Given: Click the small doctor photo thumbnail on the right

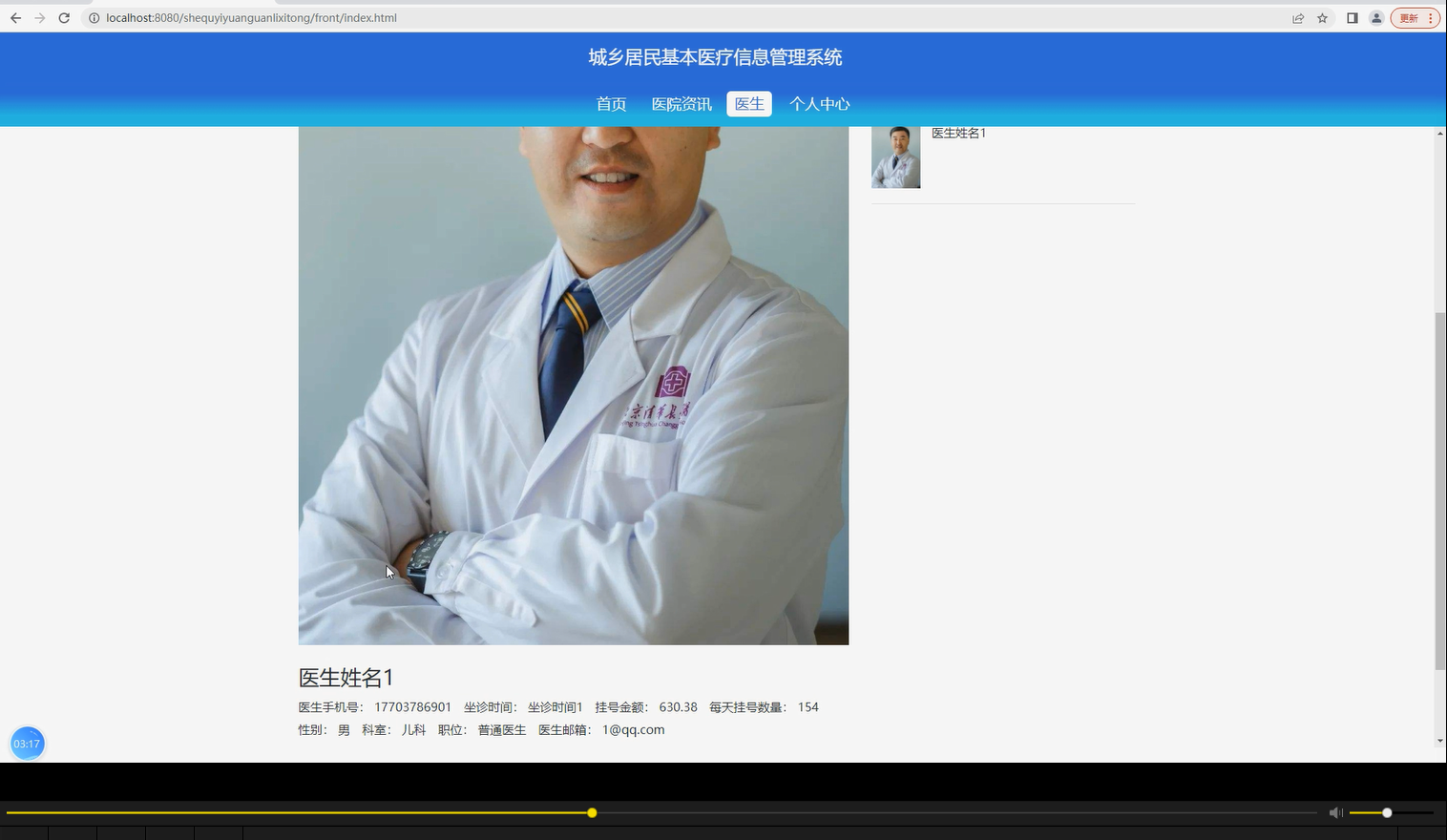Looking at the screenshot, I should pos(895,157).
